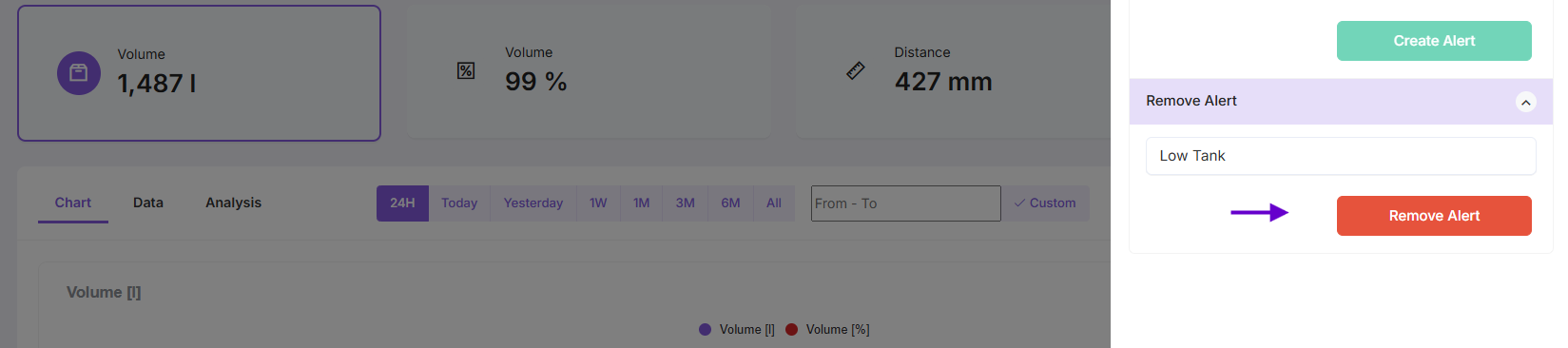Open the Analysis tab
This screenshot has height=348, width=1568.
point(233,203)
